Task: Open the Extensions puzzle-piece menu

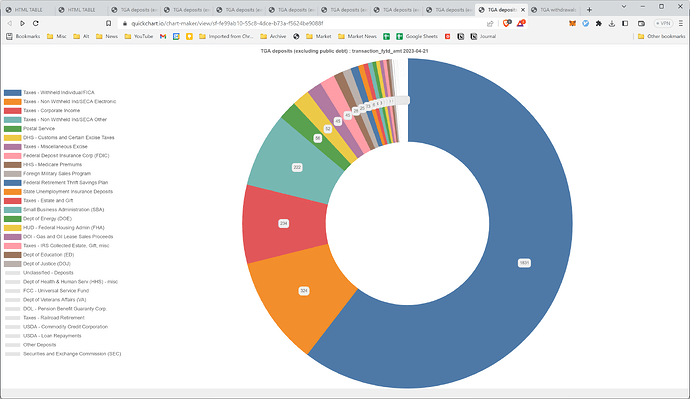Action: [598, 23]
